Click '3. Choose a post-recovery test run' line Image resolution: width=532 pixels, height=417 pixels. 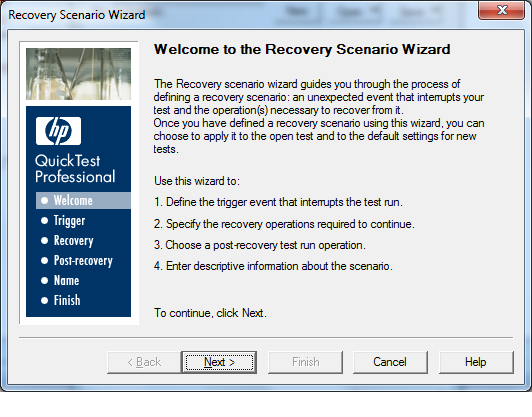[x=260, y=245]
